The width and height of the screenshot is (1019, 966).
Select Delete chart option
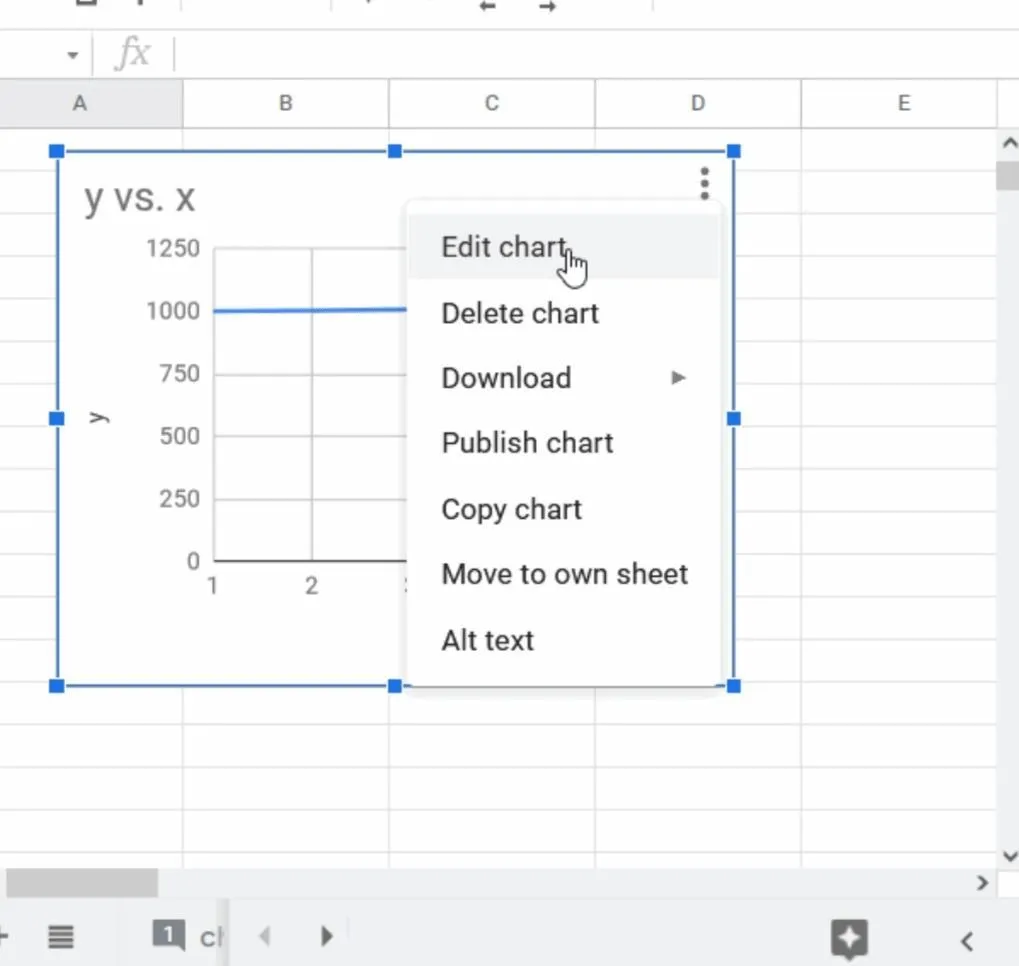coord(563,313)
